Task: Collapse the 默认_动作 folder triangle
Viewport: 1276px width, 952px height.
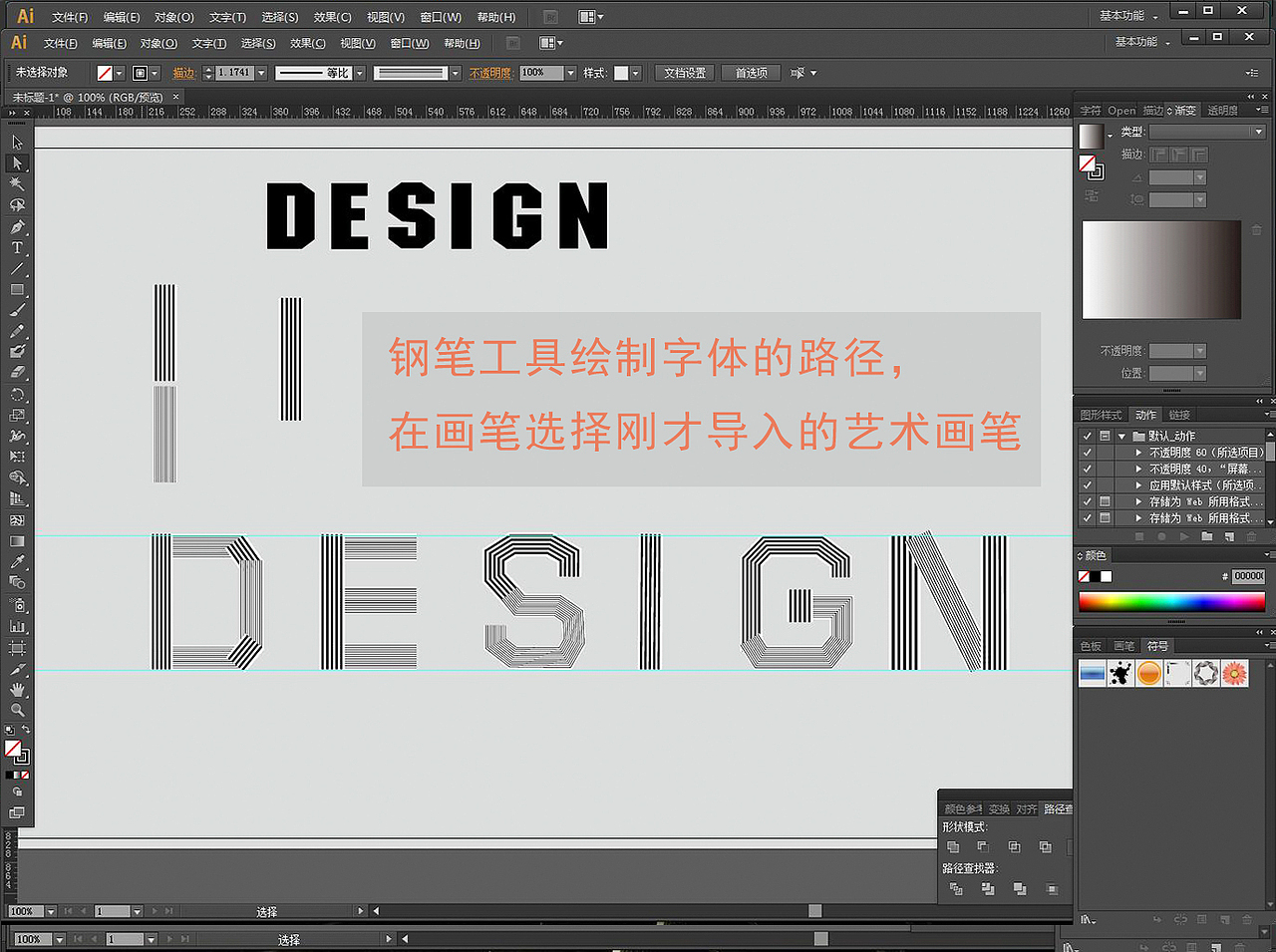Action: pyautogui.click(x=1121, y=435)
